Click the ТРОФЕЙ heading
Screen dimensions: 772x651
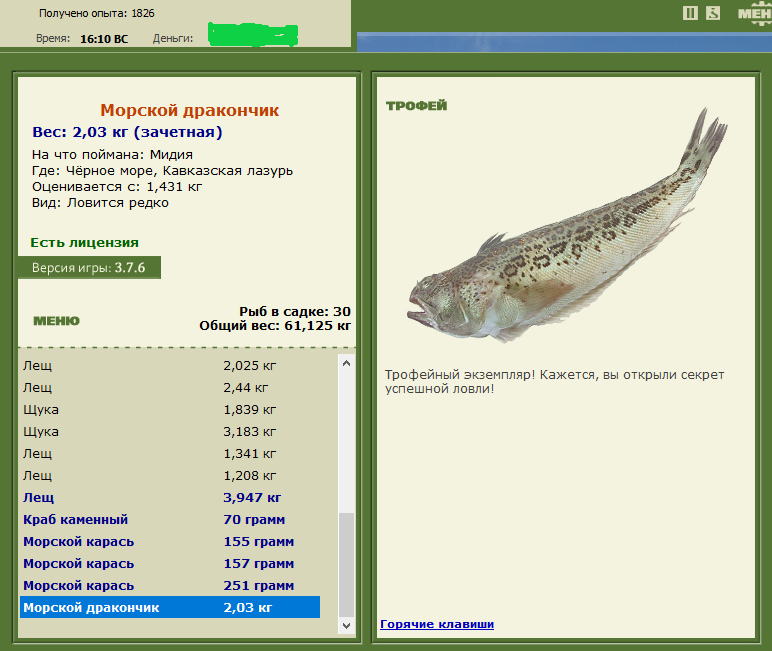[x=417, y=105]
